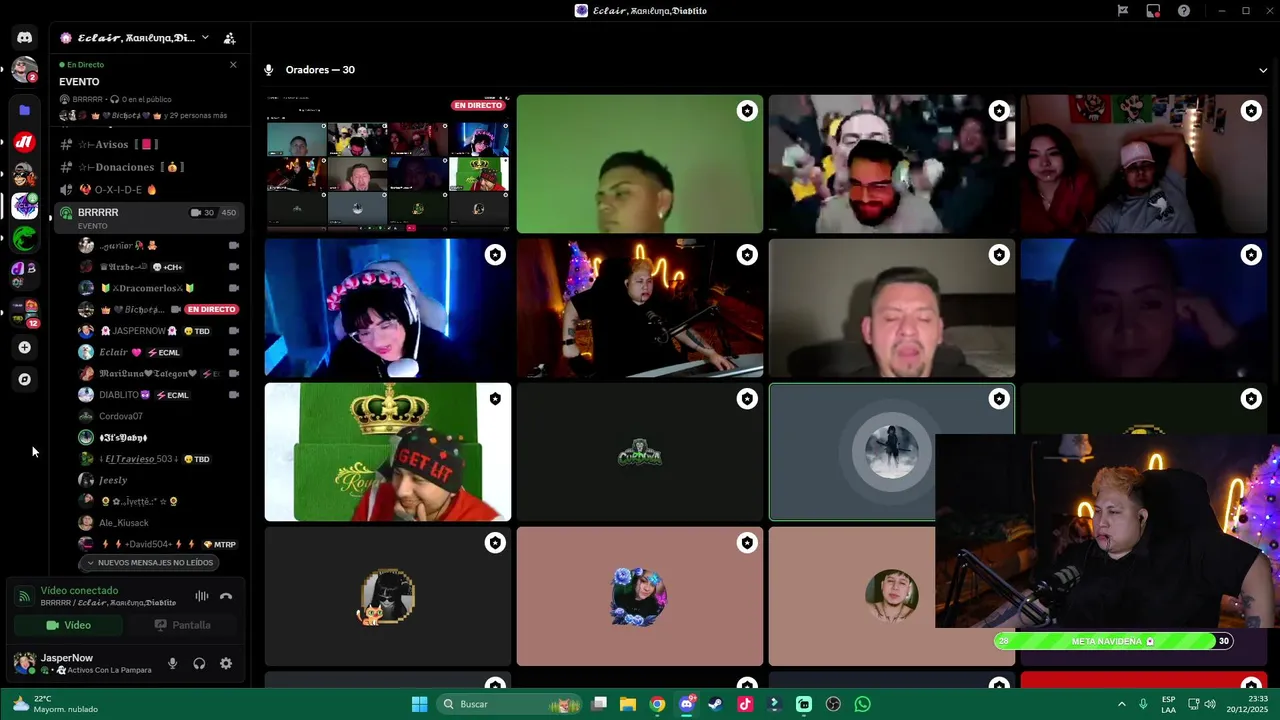The height and width of the screenshot is (720, 1280).
Task: Open the Avisos channel
Action: coord(147,144)
